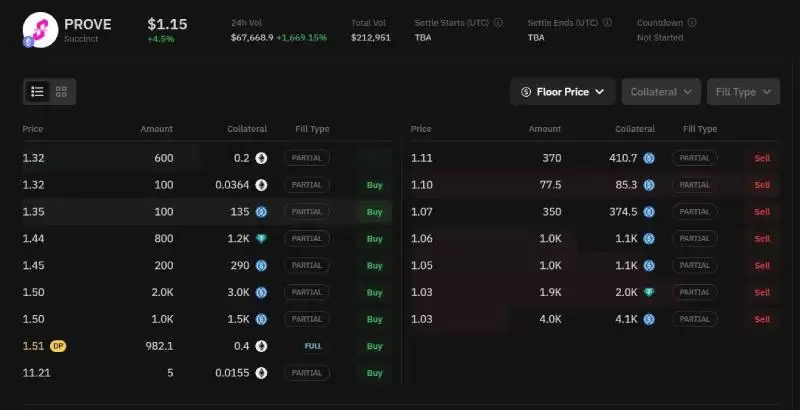The height and width of the screenshot is (410, 800).
Task: Click the FULL fill type tag
Action: [313, 346]
